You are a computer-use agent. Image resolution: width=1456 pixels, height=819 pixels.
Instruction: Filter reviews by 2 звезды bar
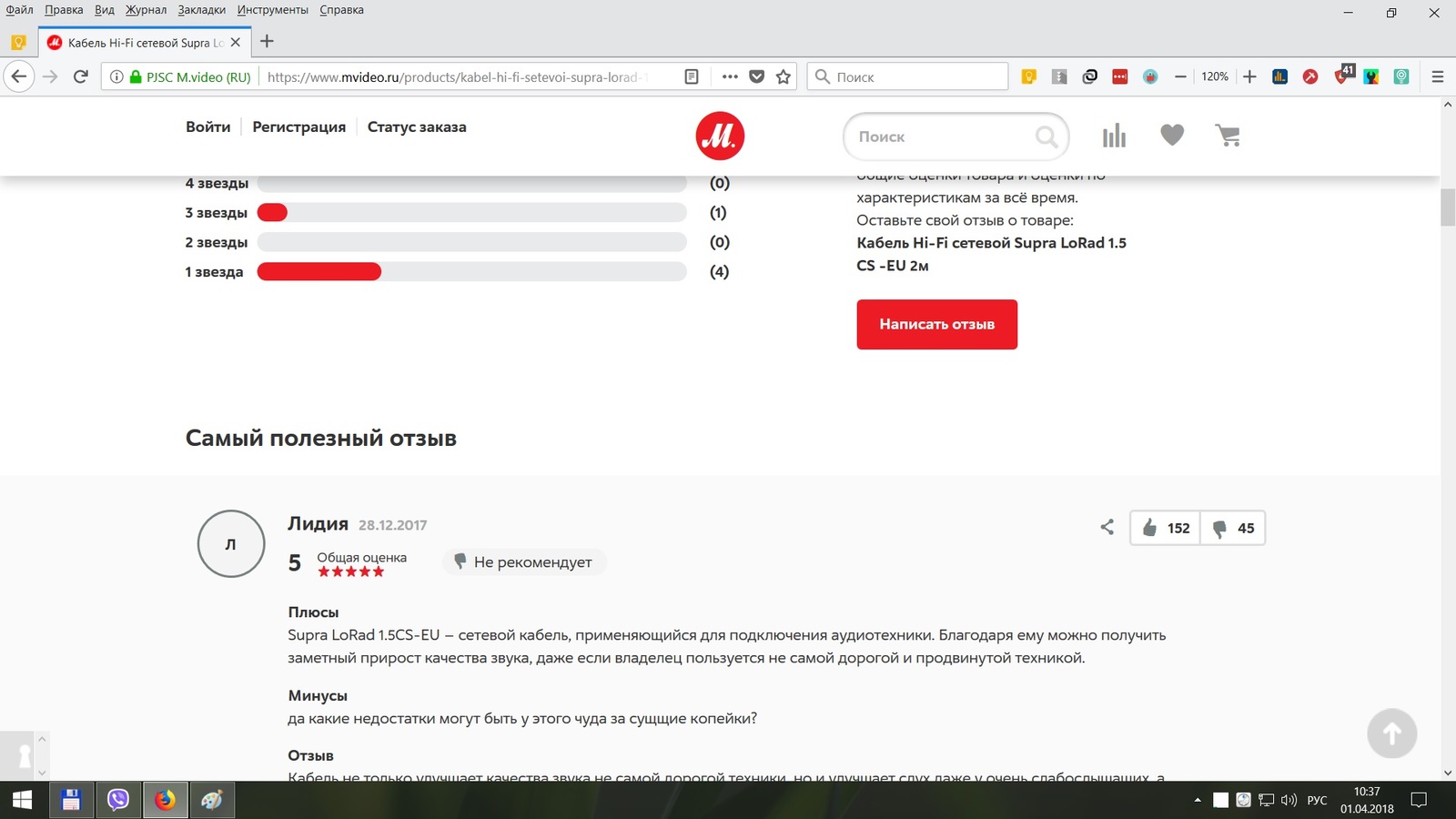coord(471,242)
